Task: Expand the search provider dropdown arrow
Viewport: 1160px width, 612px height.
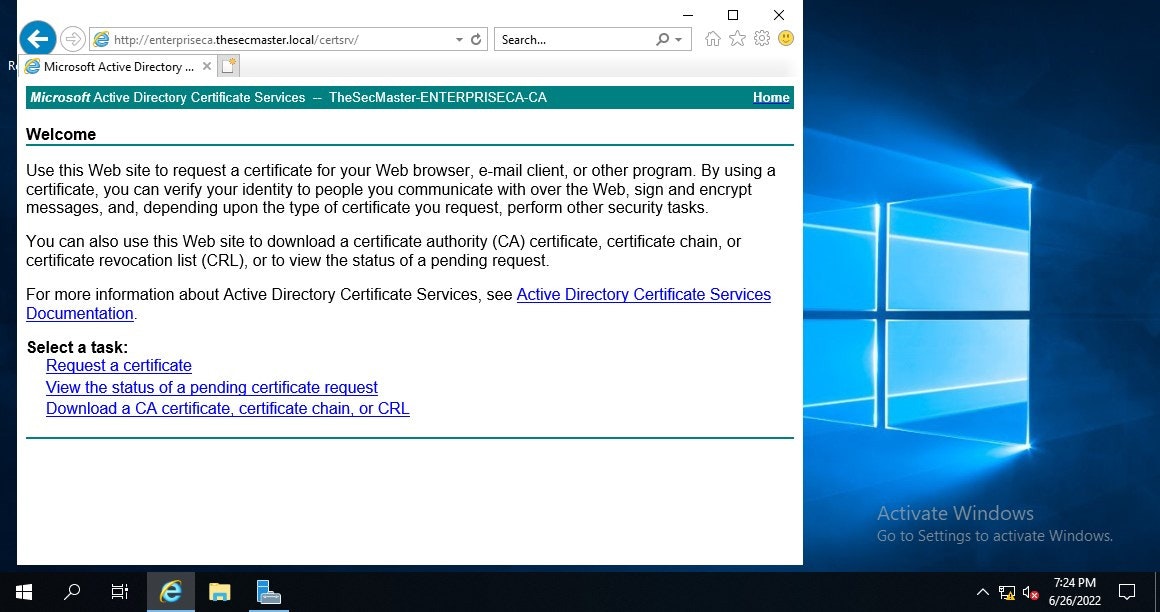Action: (678, 40)
